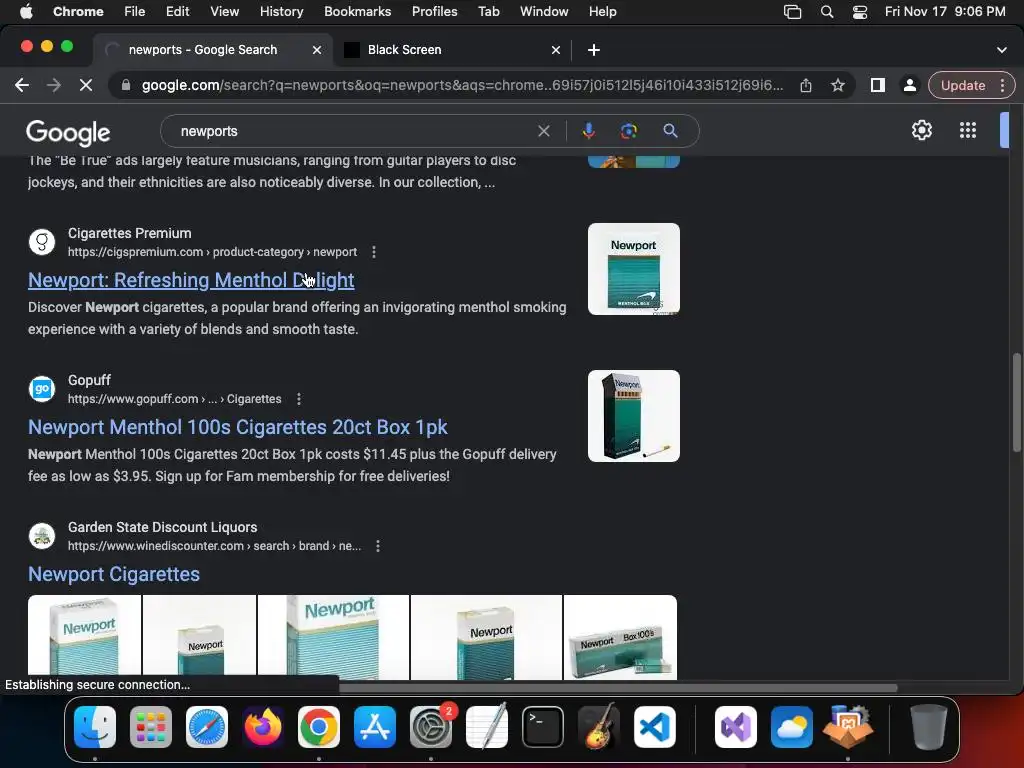This screenshot has height=768, width=1024.
Task: Open Terminal from the Dock
Action: [543, 727]
